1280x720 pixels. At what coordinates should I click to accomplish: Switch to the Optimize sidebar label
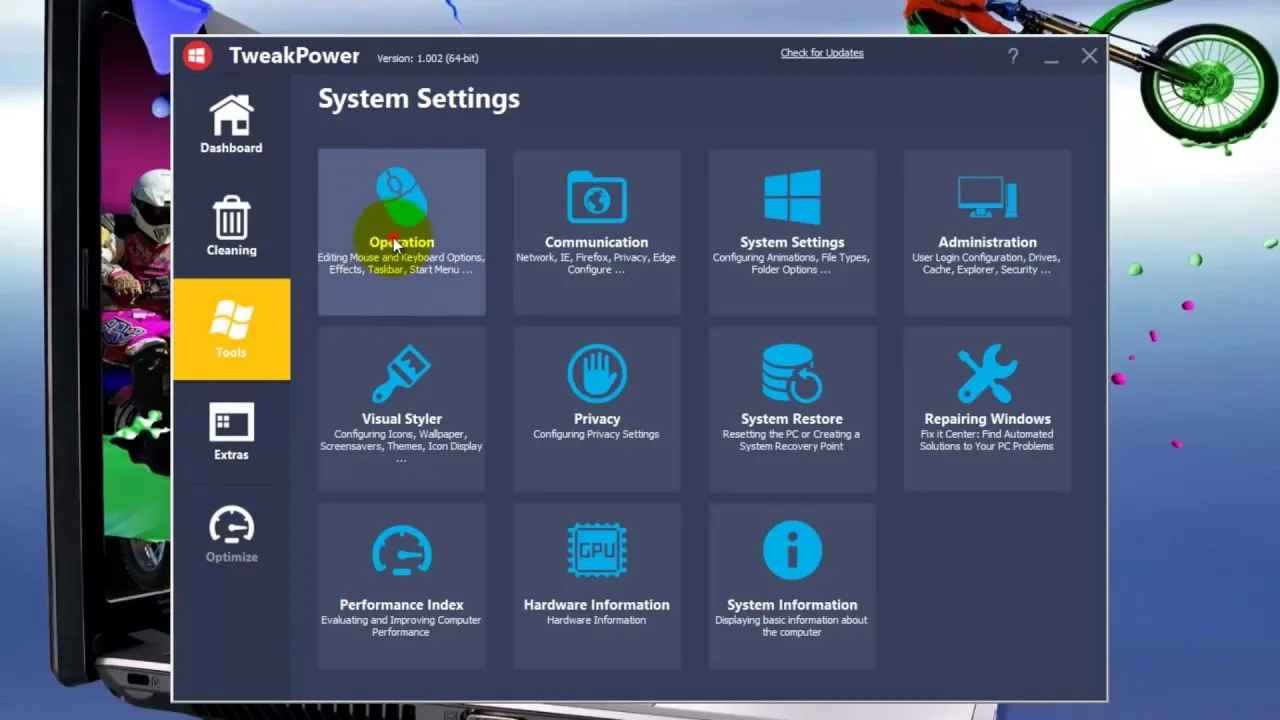tap(231, 557)
